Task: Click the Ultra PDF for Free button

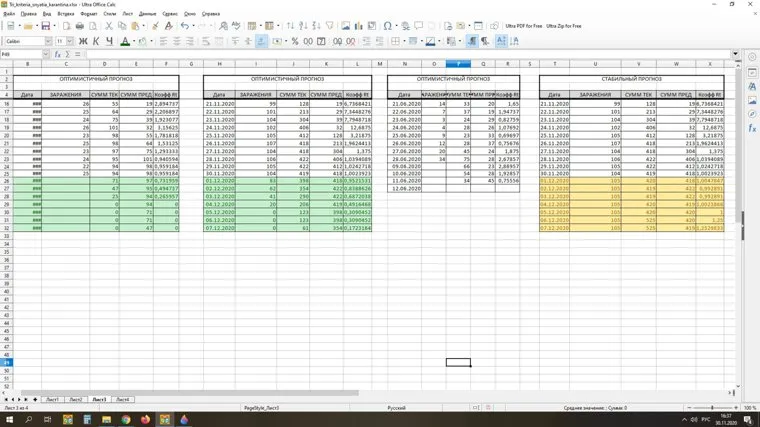Action: [x=525, y=26]
